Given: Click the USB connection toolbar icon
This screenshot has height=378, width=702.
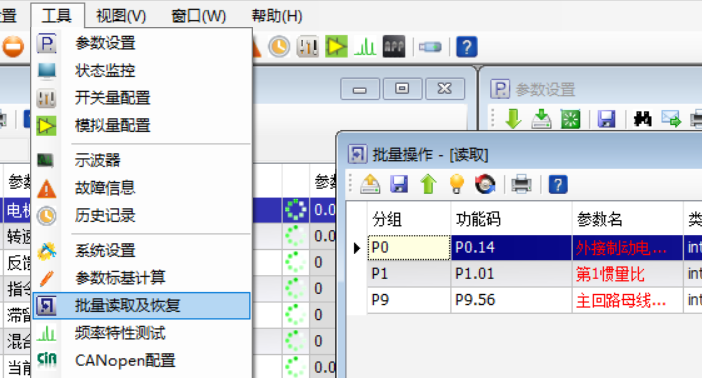Looking at the screenshot, I should 430,47.
